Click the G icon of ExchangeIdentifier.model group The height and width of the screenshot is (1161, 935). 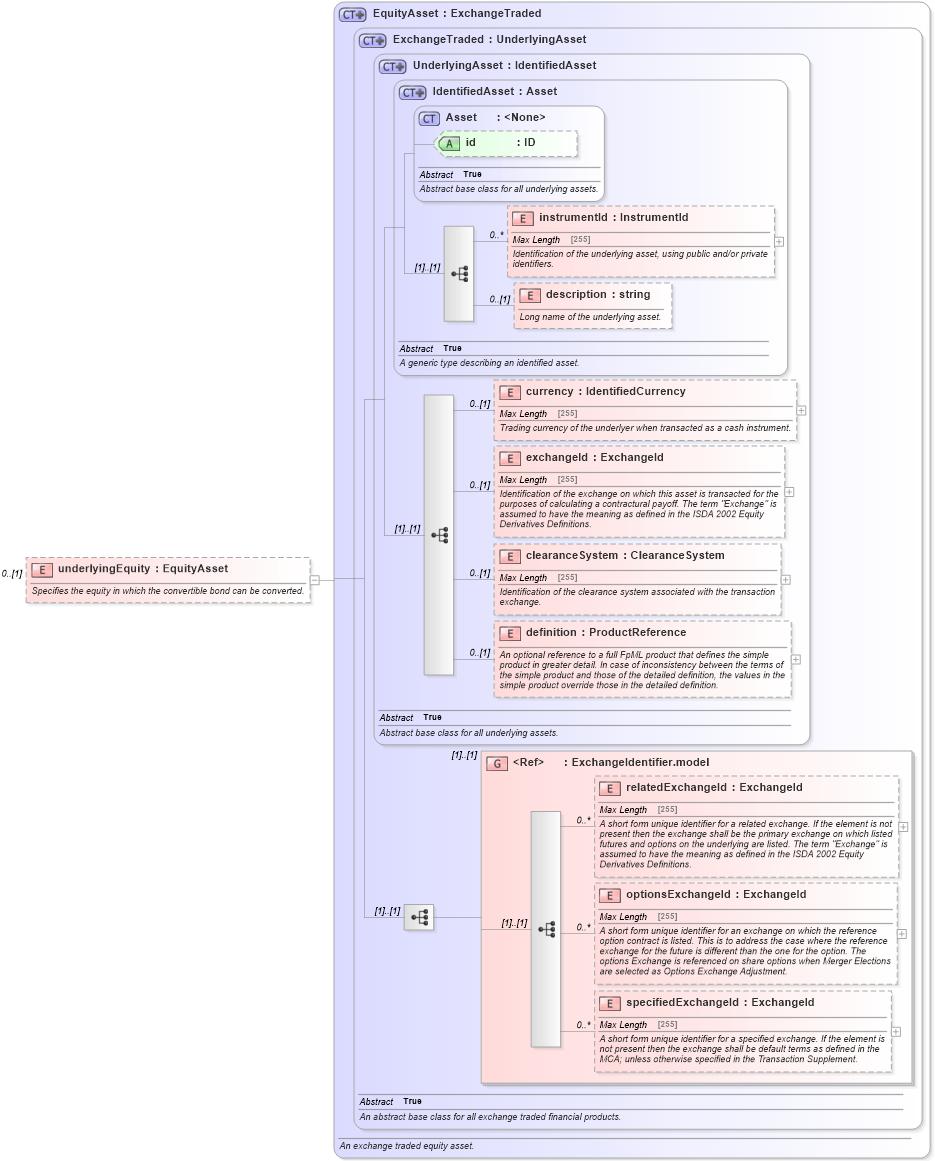(496, 762)
